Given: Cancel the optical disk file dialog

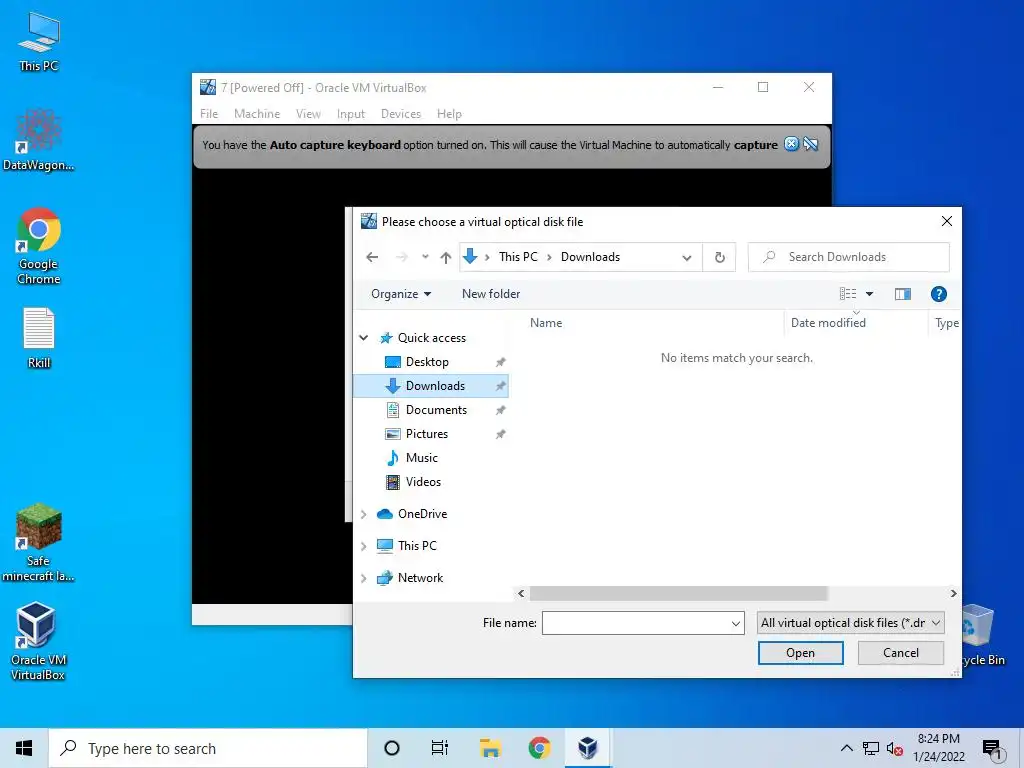Looking at the screenshot, I should pos(901,653).
